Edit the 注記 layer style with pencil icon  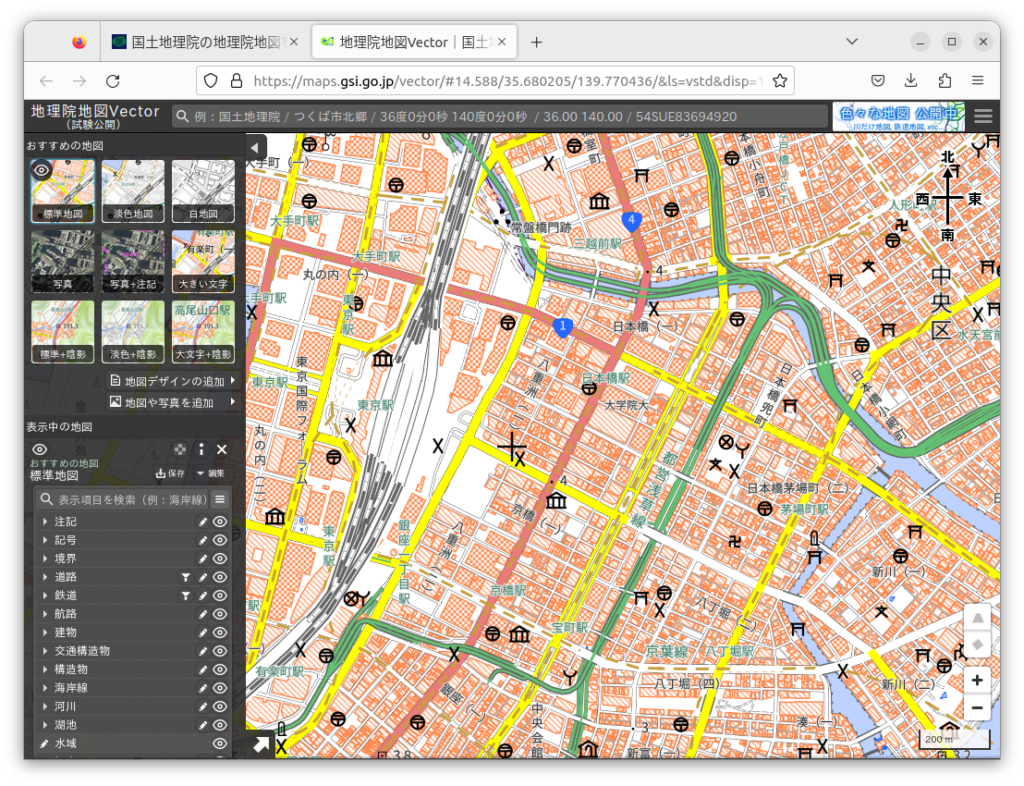[x=203, y=522]
